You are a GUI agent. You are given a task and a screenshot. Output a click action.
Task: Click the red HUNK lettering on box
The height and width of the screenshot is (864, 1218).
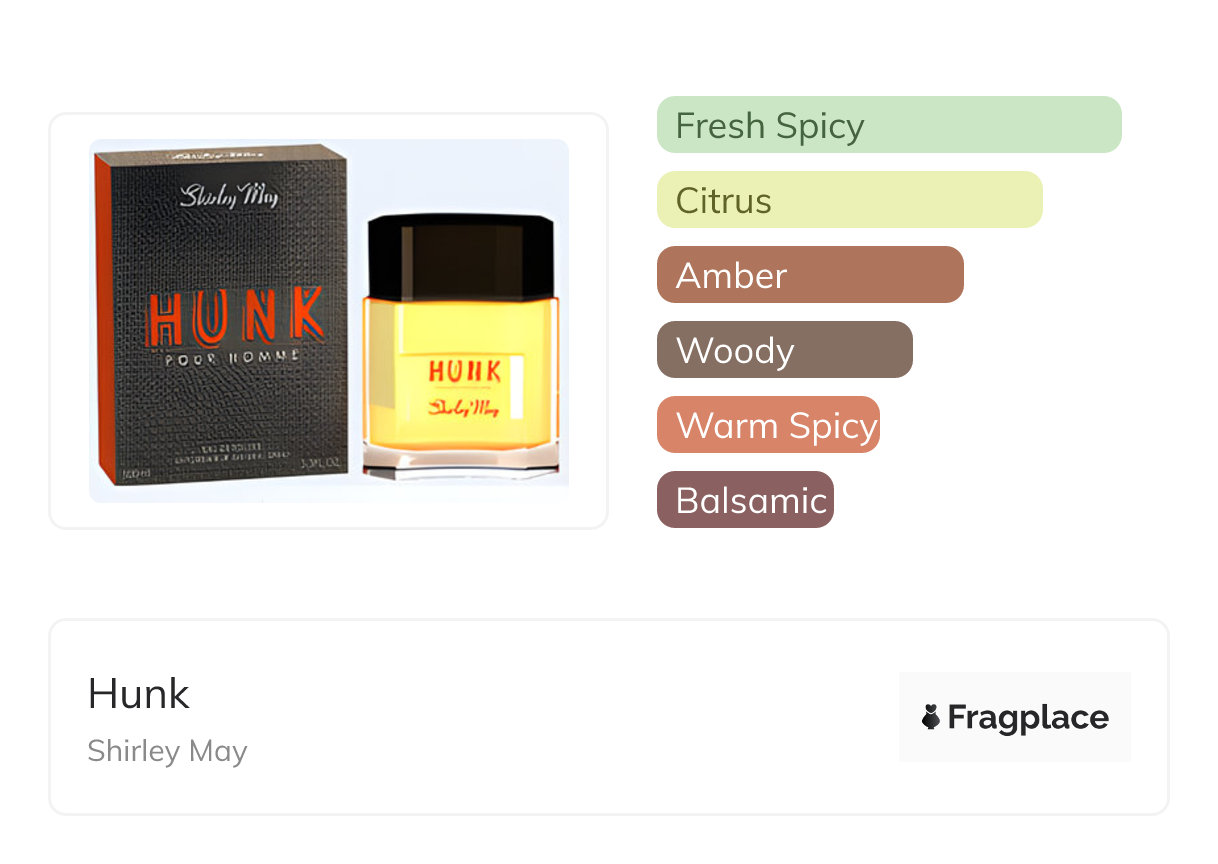click(236, 316)
